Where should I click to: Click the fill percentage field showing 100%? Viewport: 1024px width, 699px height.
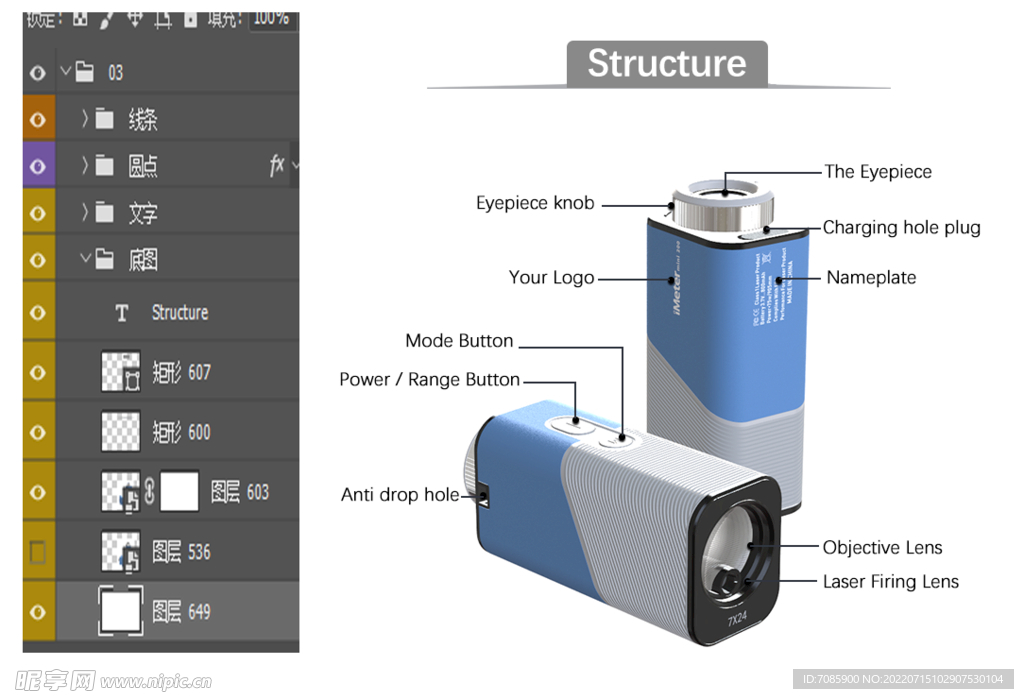coord(271,18)
